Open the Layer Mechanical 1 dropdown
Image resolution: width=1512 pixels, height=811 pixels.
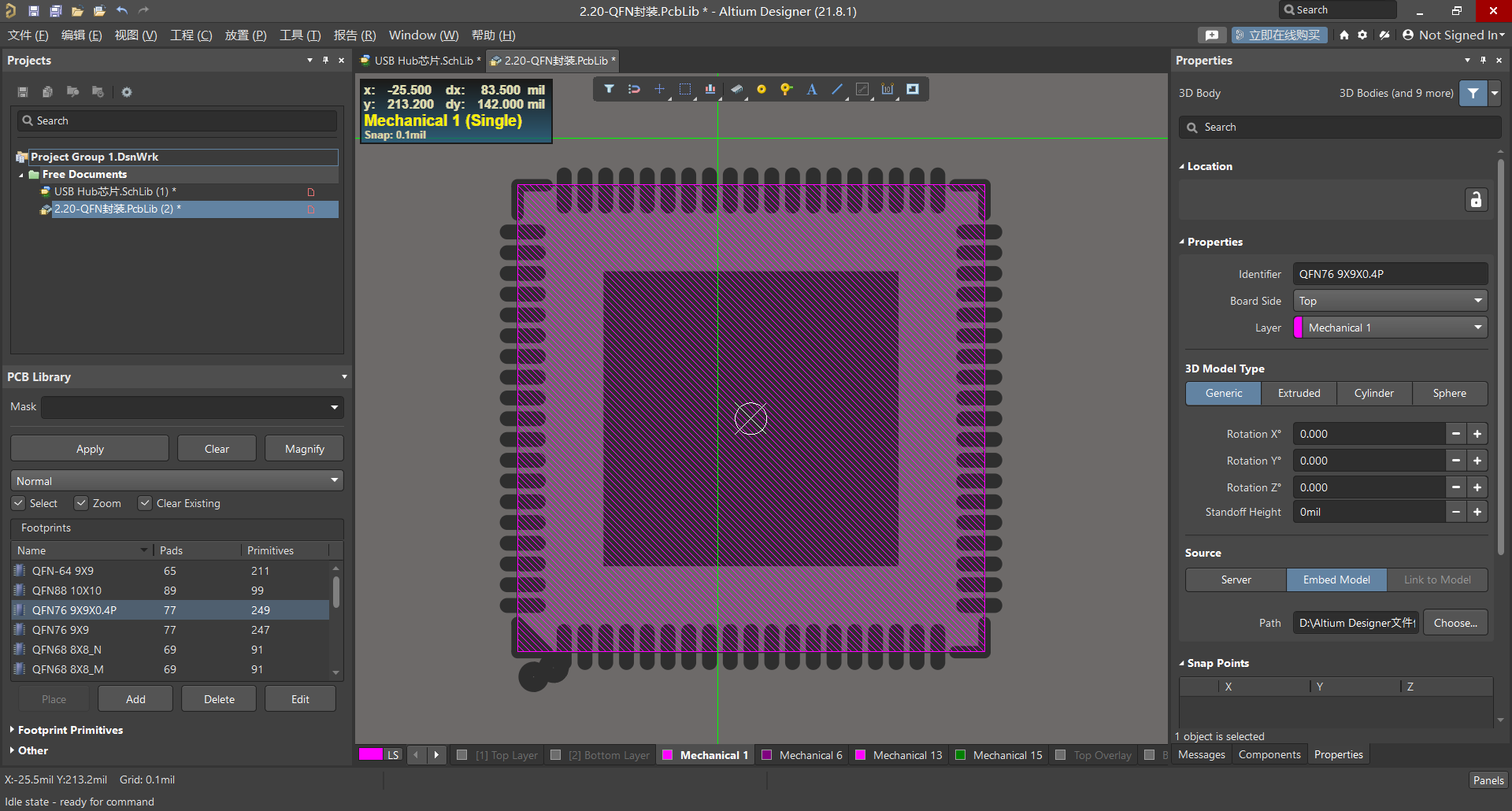tap(1391, 328)
